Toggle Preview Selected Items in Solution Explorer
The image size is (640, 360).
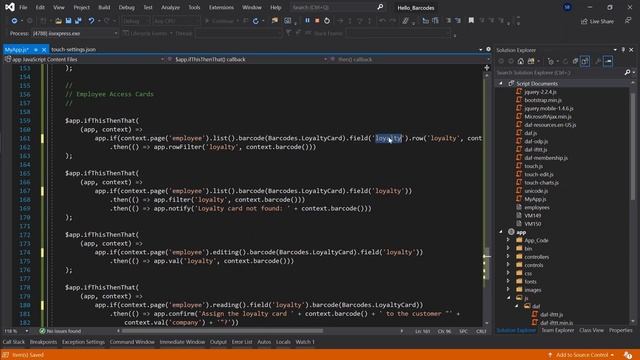tap(608, 61)
